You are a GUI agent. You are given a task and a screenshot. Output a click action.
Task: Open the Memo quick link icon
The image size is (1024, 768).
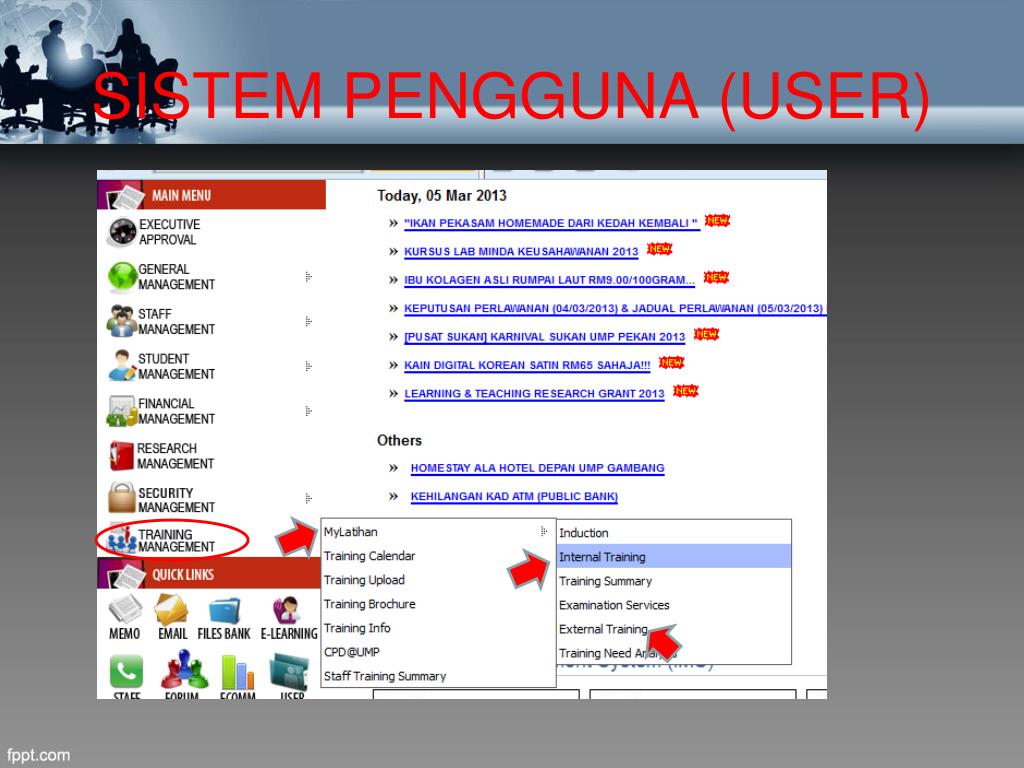tap(125, 609)
